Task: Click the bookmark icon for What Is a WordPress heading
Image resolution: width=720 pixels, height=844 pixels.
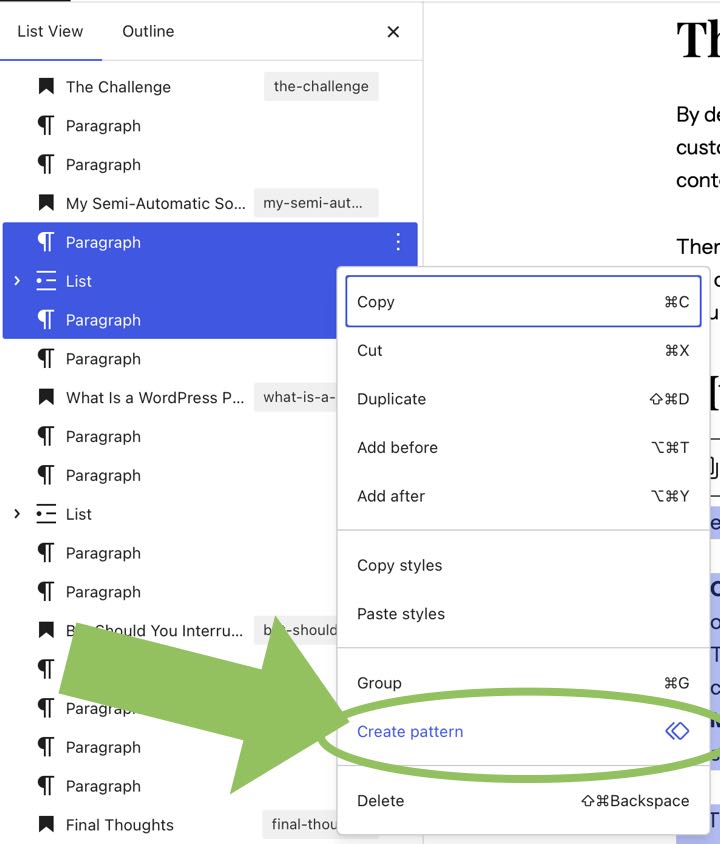Action: 46,397
